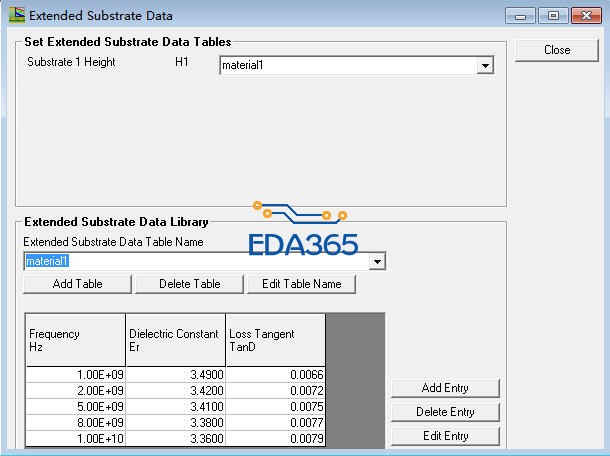Screen dimensions: 610x456
Task: Select the 1.00E+10 frequency cell
Action: click(75, 438)
